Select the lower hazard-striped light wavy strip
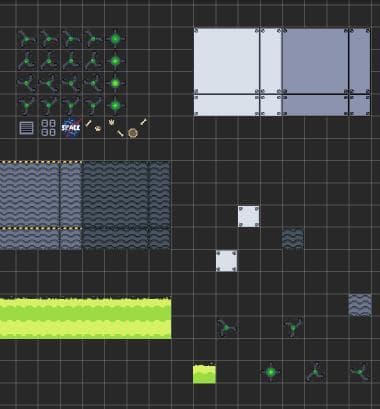The image size is (380, 409). [30, 238]
